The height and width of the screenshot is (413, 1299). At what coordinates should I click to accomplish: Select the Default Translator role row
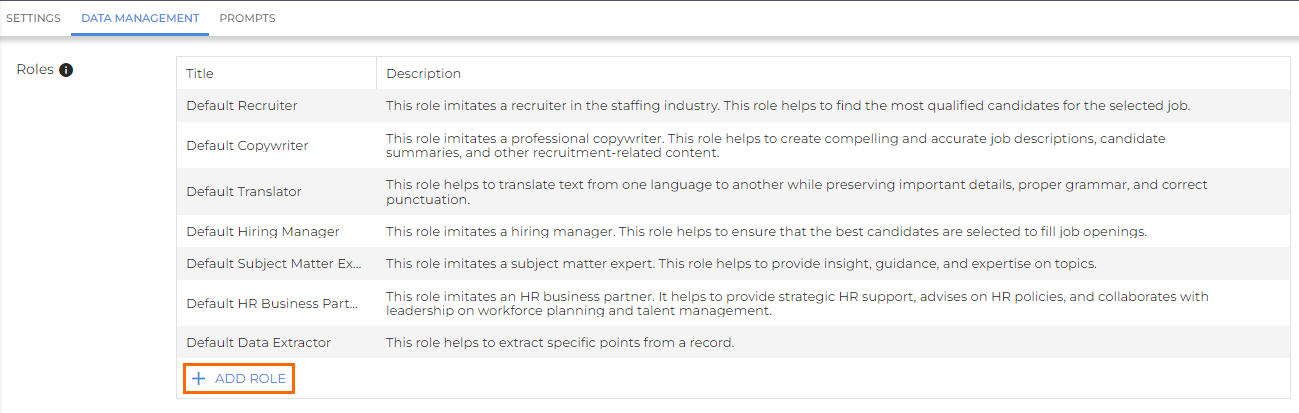tap(244, 191)
